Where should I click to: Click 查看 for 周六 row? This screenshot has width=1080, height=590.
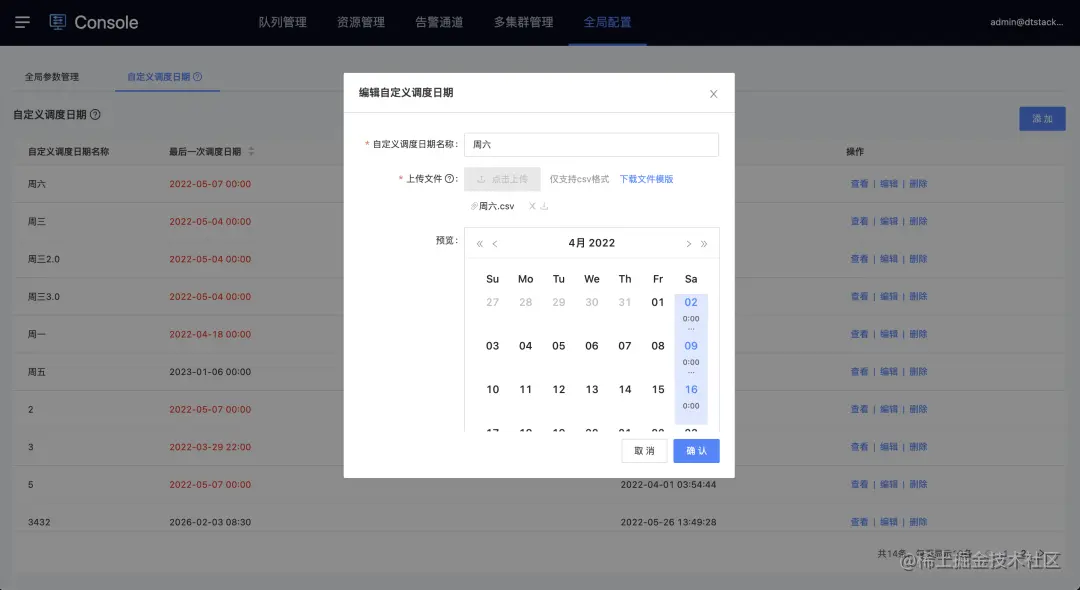[x=859, y=184]
